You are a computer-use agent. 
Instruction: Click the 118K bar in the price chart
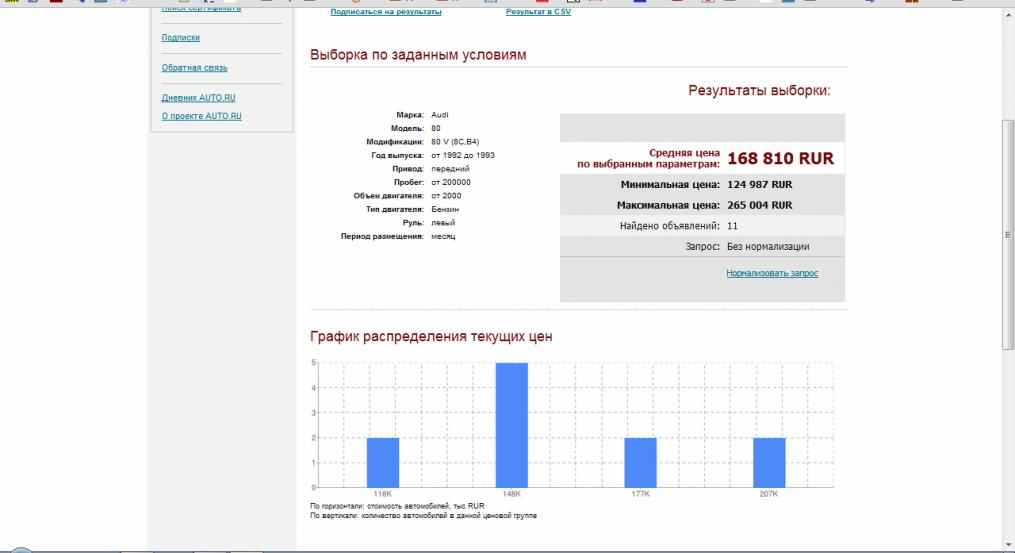383,462
